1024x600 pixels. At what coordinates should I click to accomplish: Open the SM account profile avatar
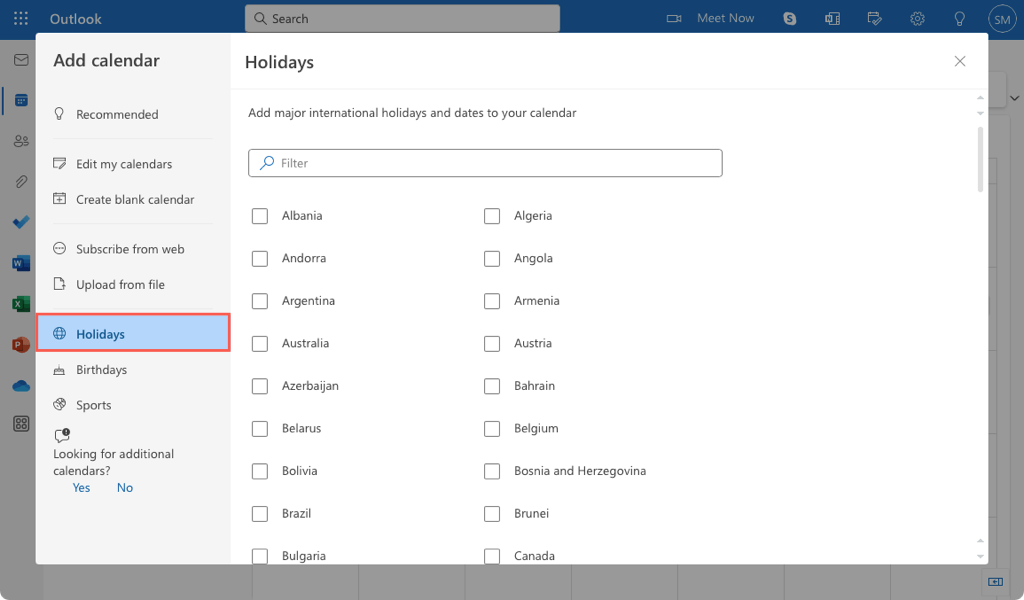1001,18
